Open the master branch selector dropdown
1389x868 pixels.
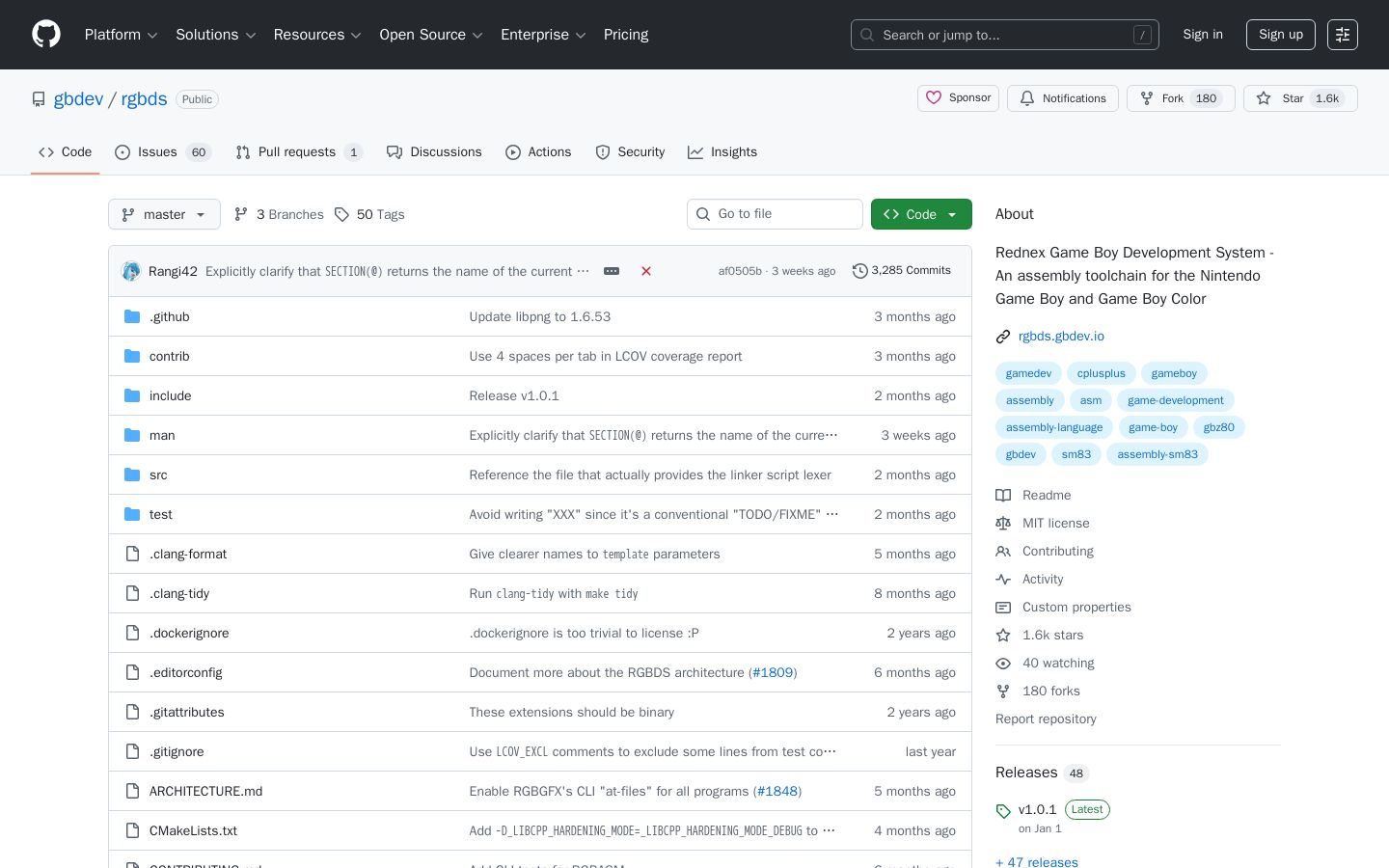coord(164,214)
